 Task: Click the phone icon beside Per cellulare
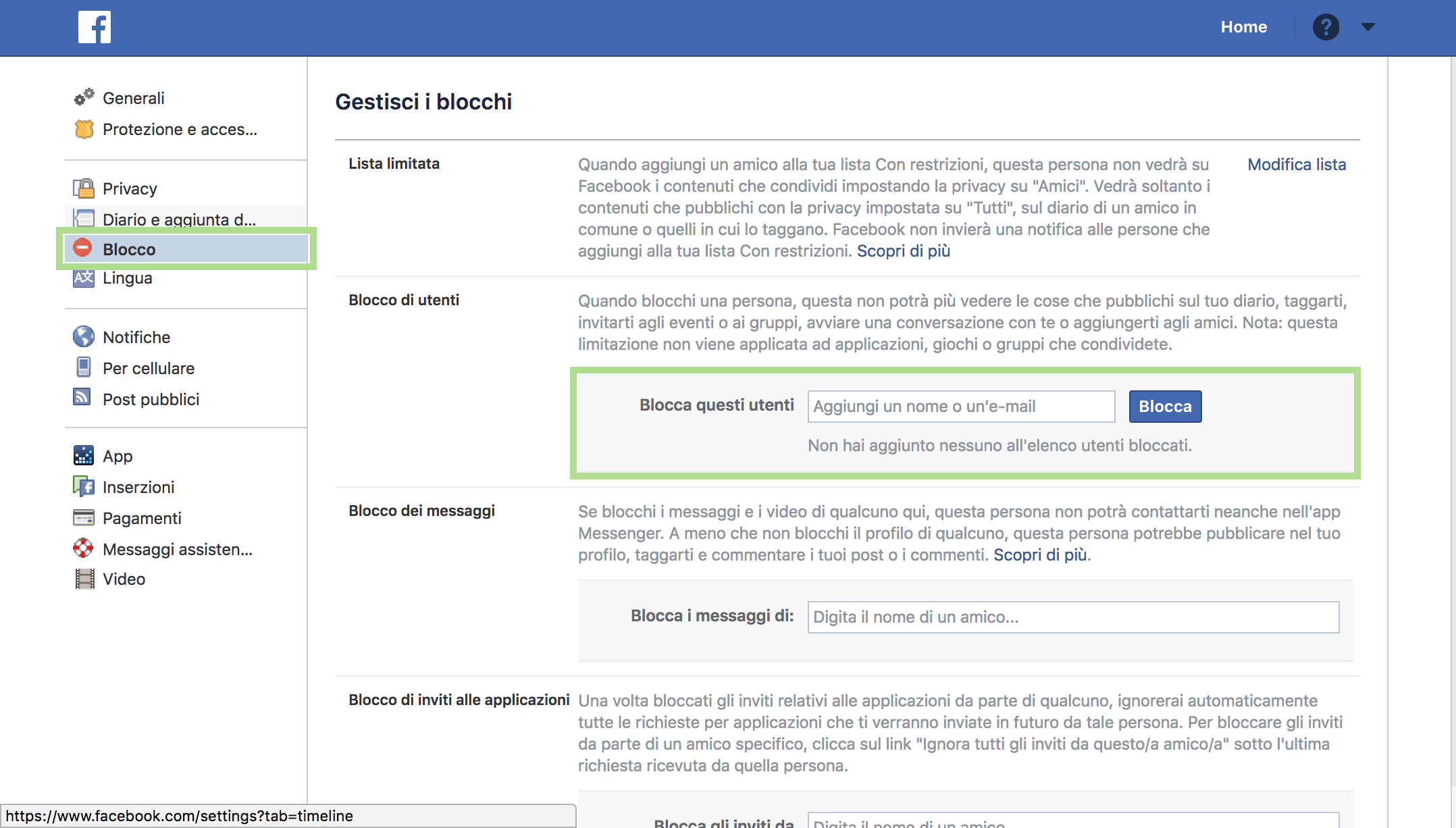coord(84,367)
